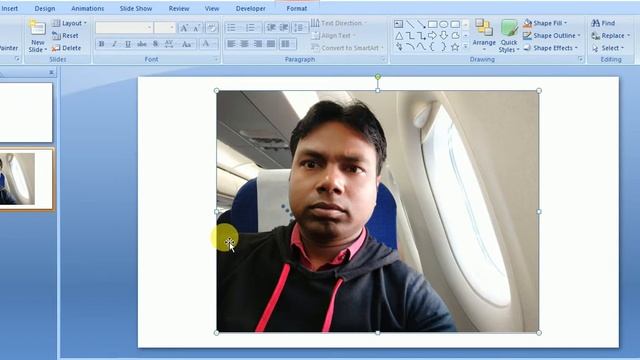
Task: Pick the Elbow Connector shape
Action: [x=410, y=36]
